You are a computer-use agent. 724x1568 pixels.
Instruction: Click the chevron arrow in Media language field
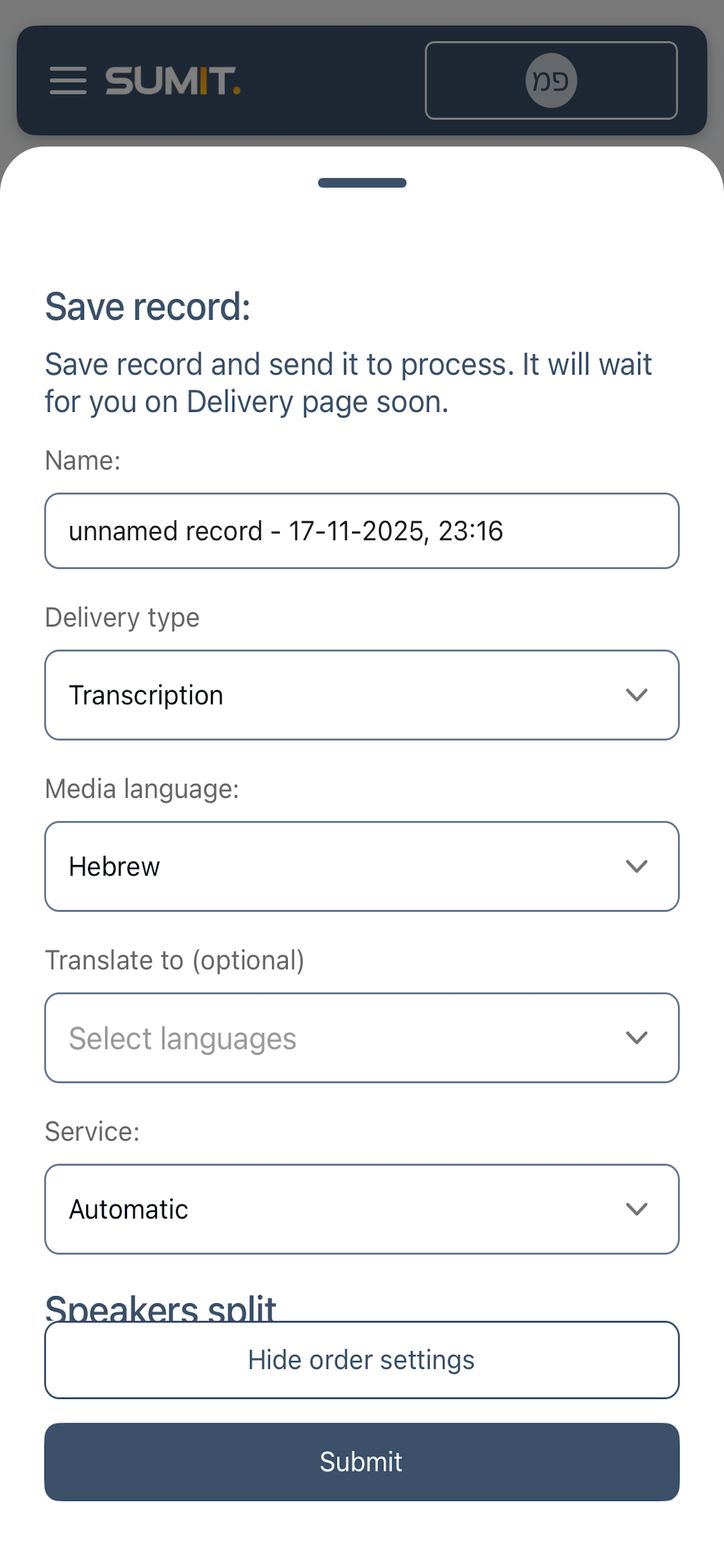point(637,866)
